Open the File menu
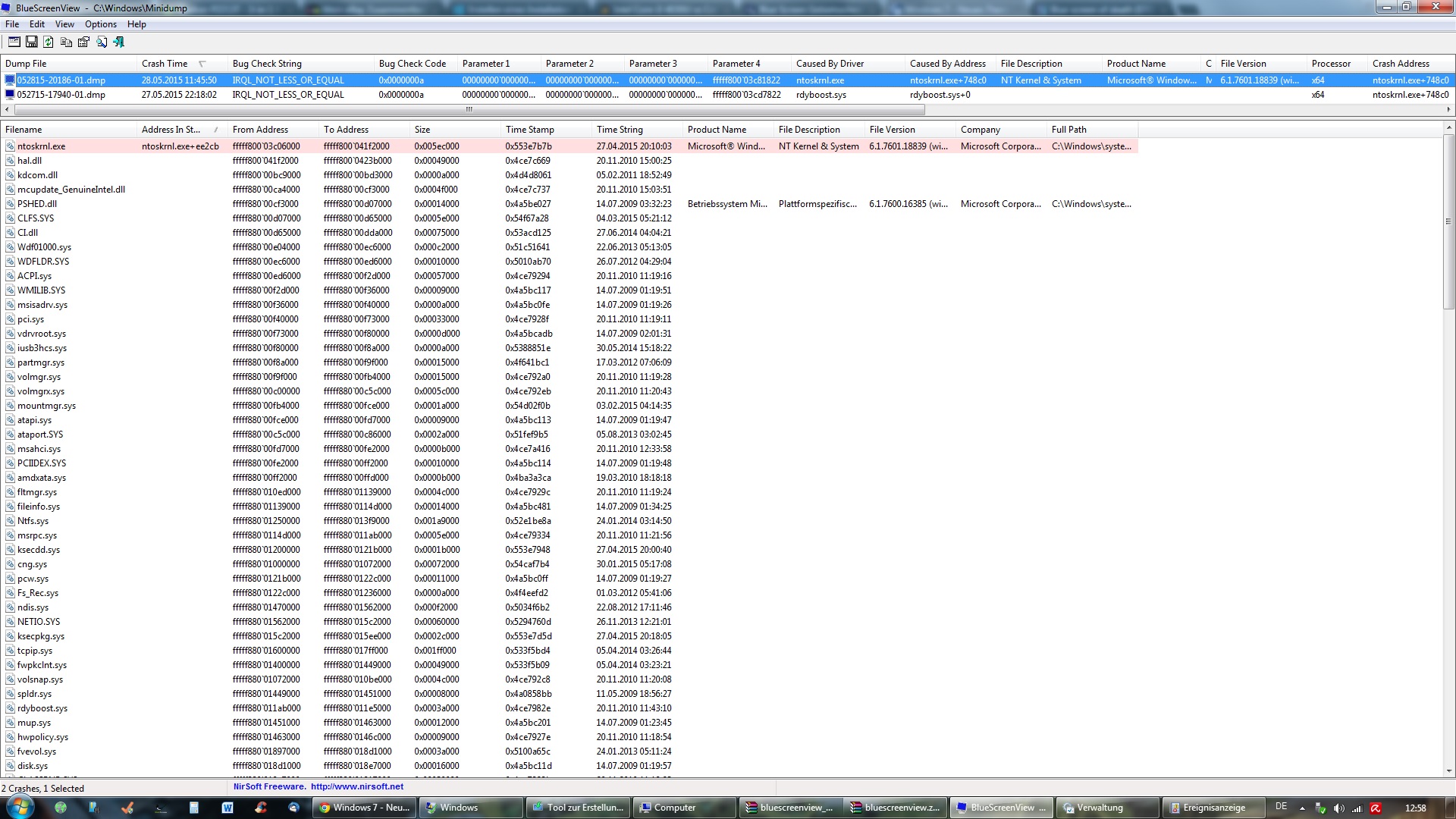The width and height of the screenshot is (1456, 819). click(12, 24)
